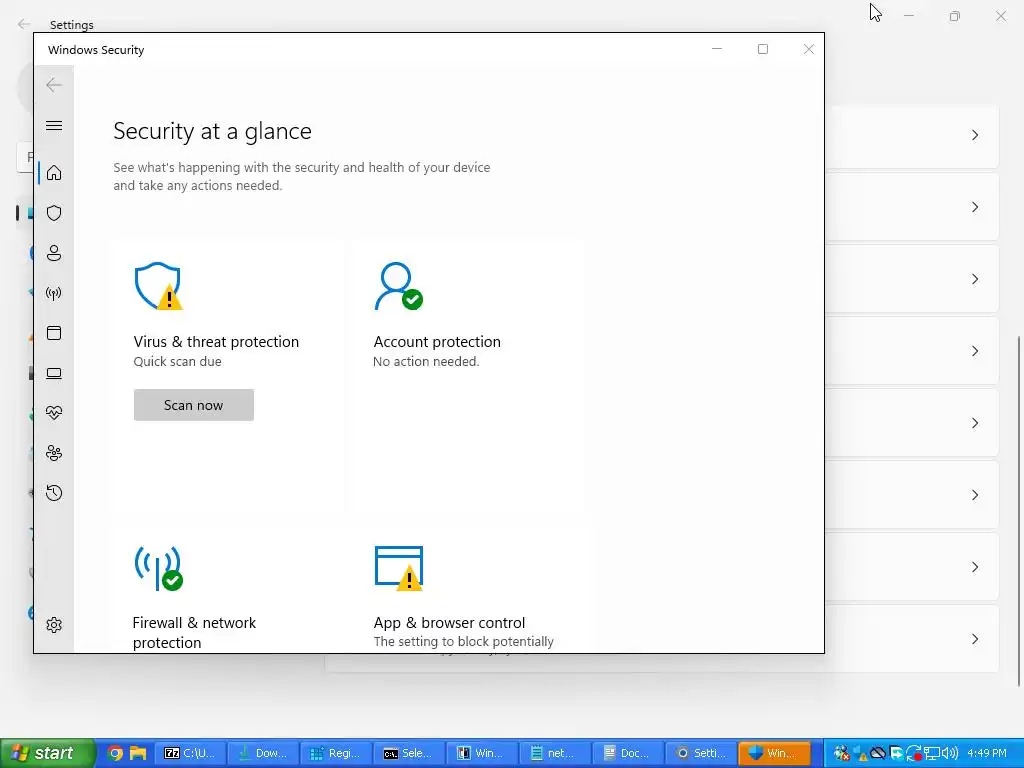Open Firewall & network antenna icon in sidebar
This screenshot has height=768, width=1024.
[54, 293]
